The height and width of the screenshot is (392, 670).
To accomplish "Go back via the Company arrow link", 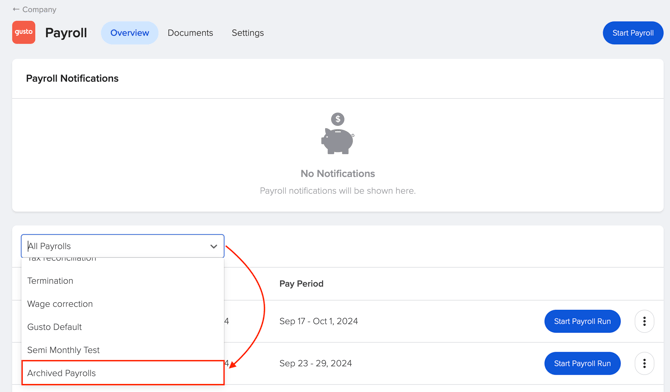I will pos(35,9).
